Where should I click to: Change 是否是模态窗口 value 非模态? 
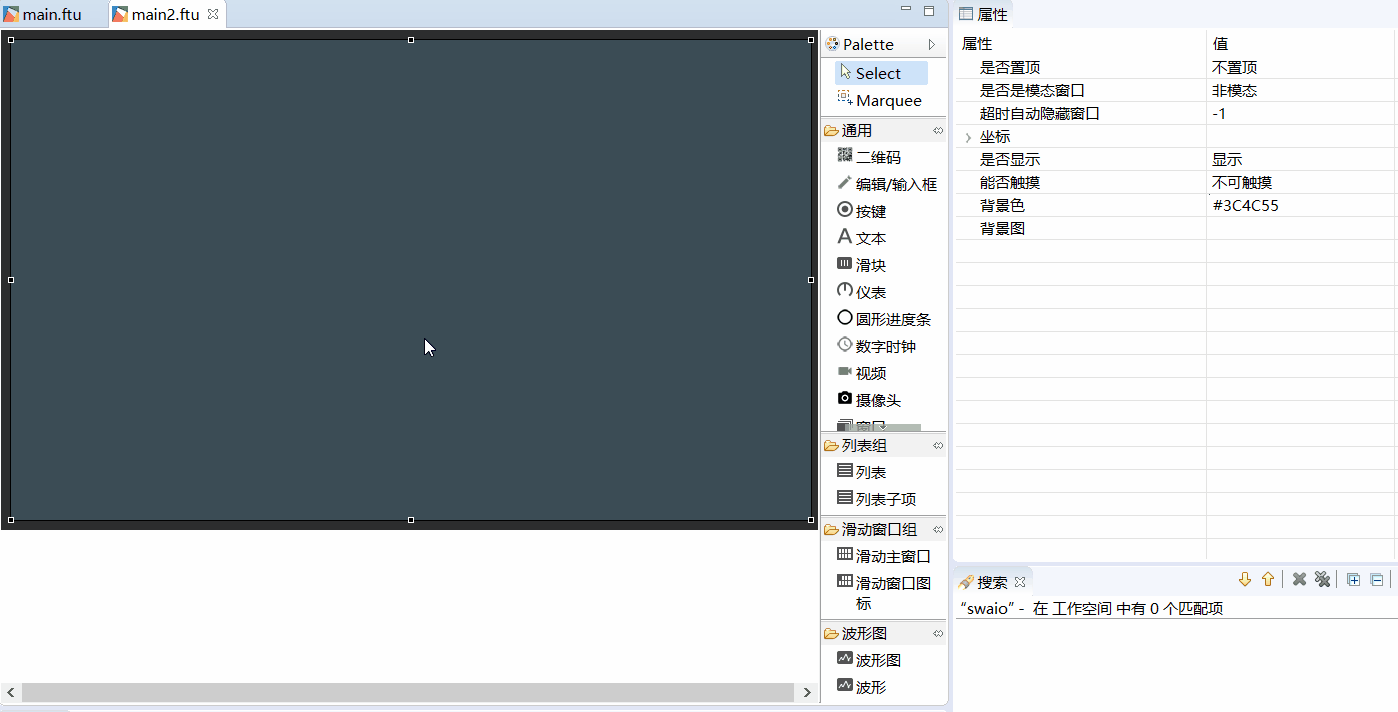[1300, 90]
